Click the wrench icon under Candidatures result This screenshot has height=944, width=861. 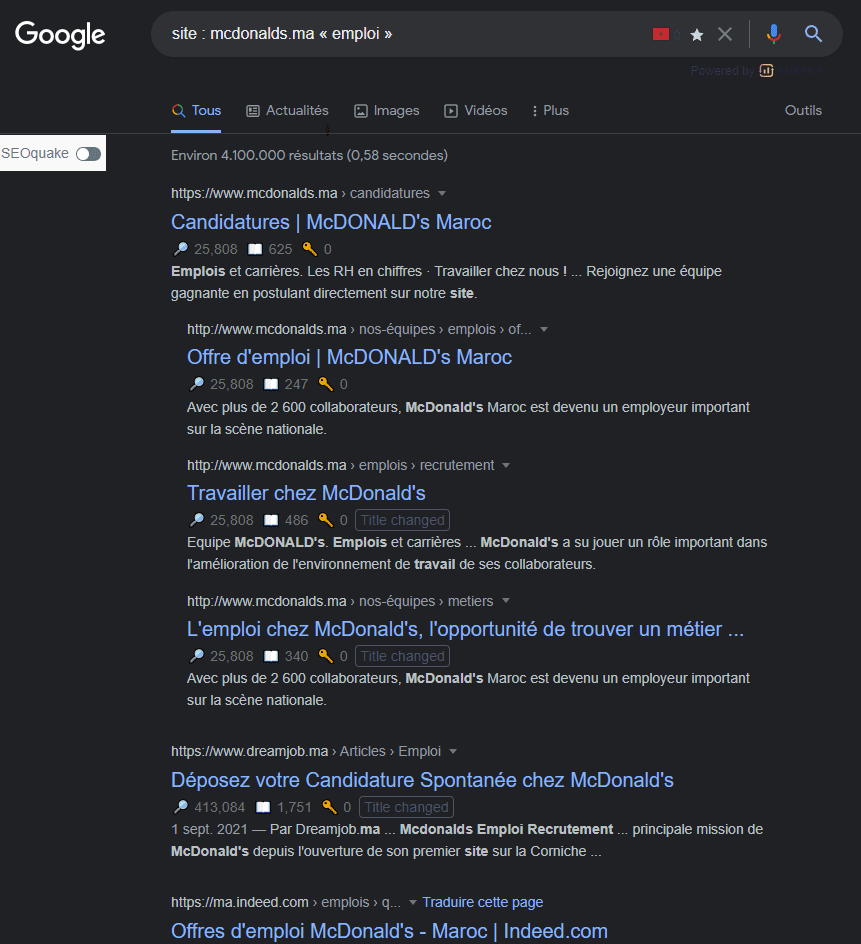pos(308,248)
